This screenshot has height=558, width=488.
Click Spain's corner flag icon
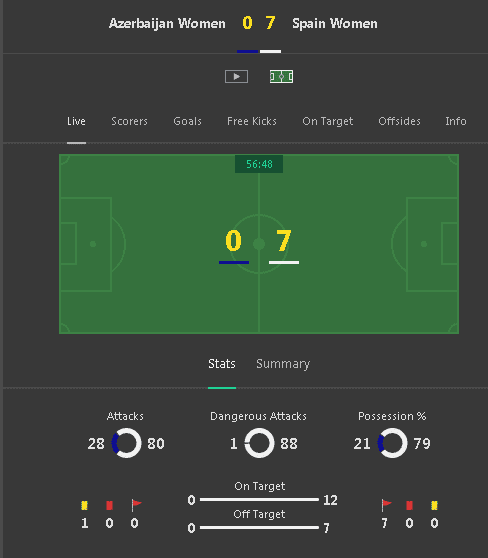click(386, 505)
